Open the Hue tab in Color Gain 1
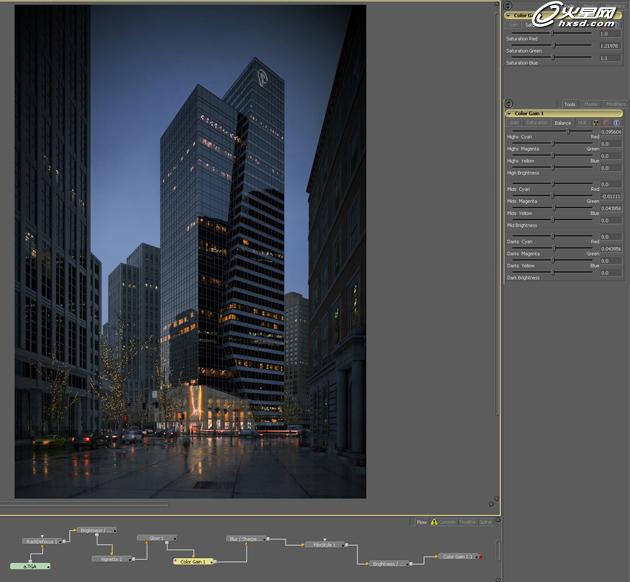 point(582,123)
